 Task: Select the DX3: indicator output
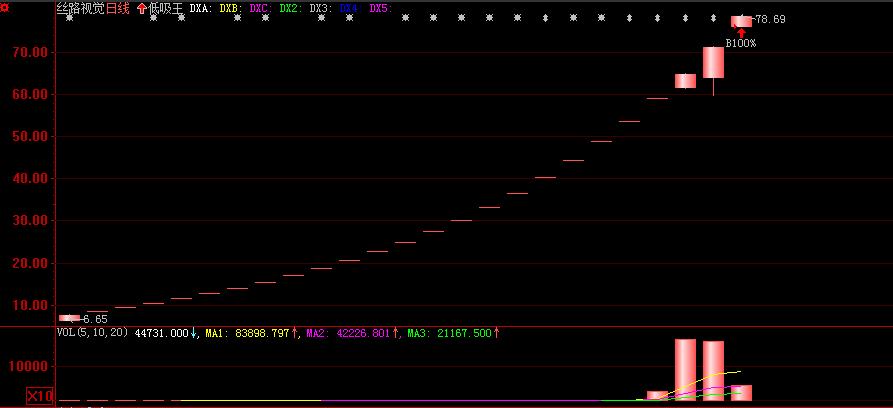[321, 9]
